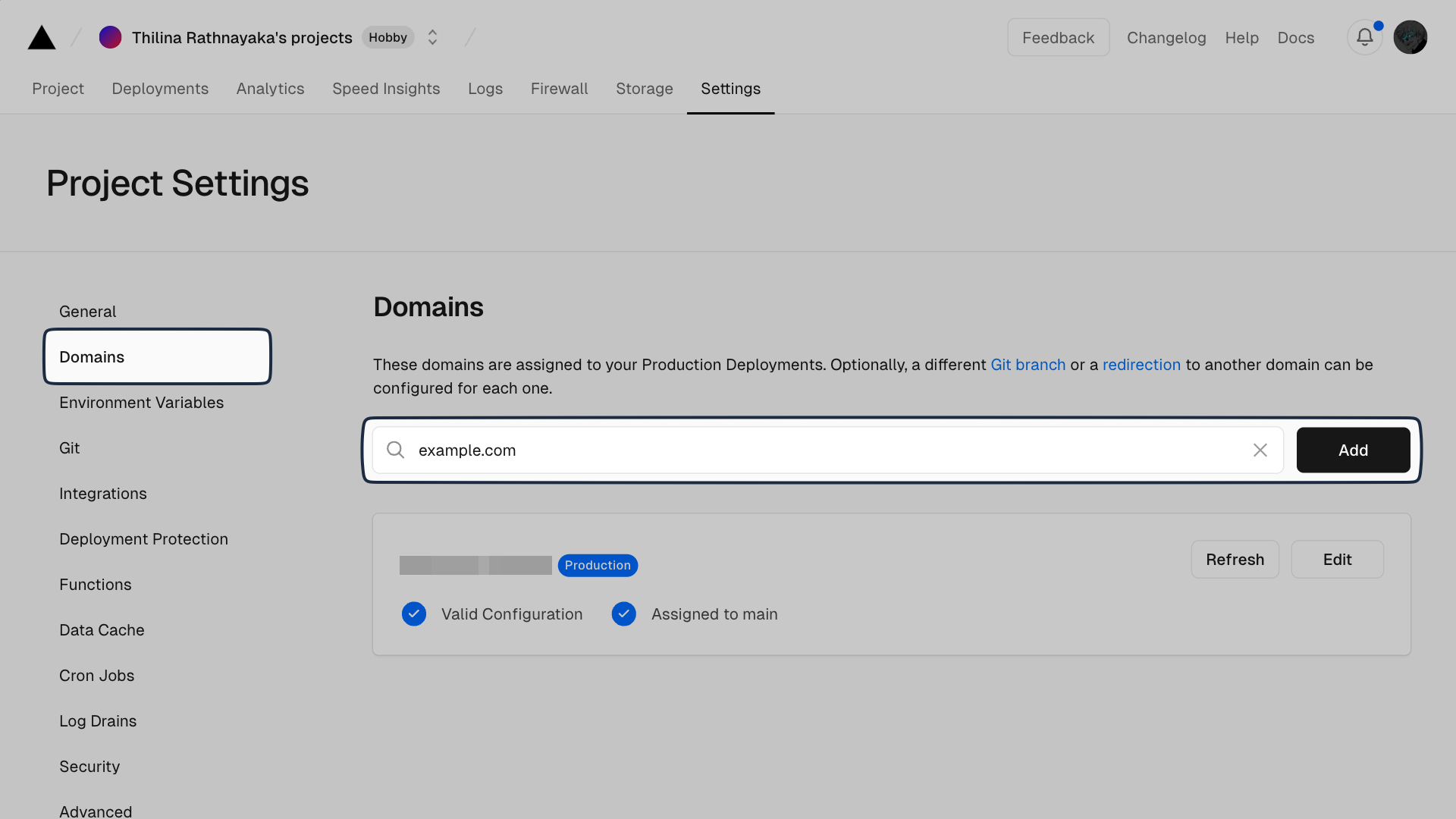The height and width of the screenshot is (819, 1456).
Task: Click the redirection hyperlink
Action: (x=1141, y=364)
